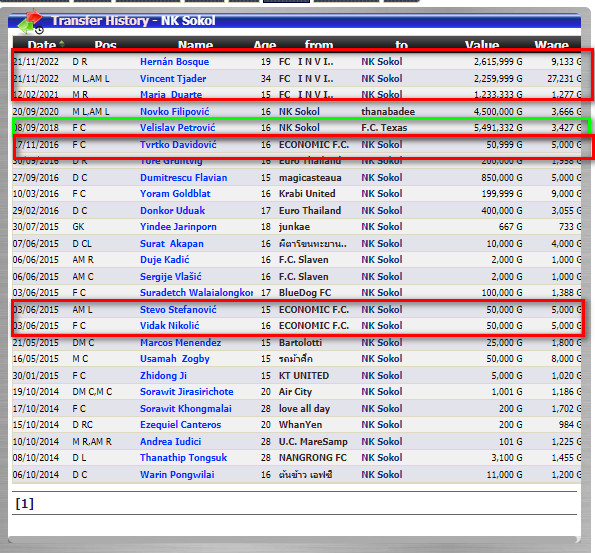Open player Thanathip Tongsuk
This screenshot has width=595, height=553.
184,458
